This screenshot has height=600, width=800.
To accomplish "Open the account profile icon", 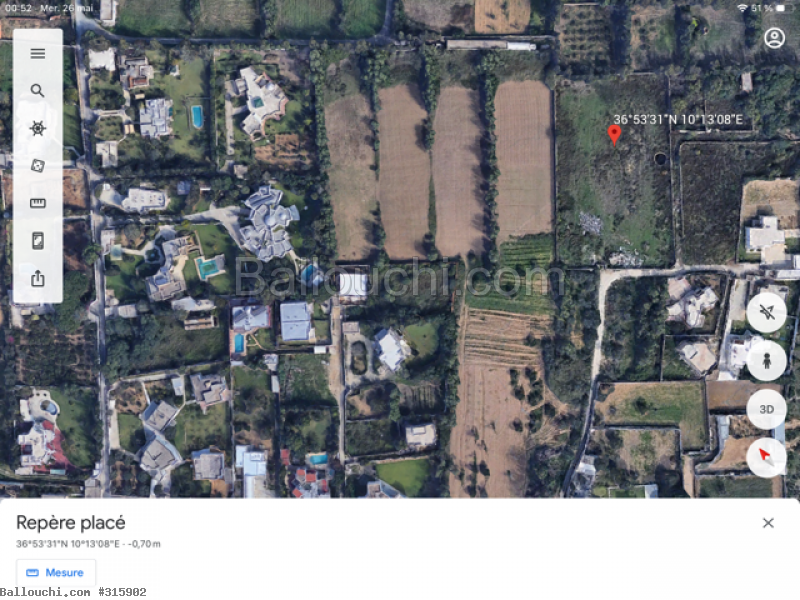I will pos(774,38).
